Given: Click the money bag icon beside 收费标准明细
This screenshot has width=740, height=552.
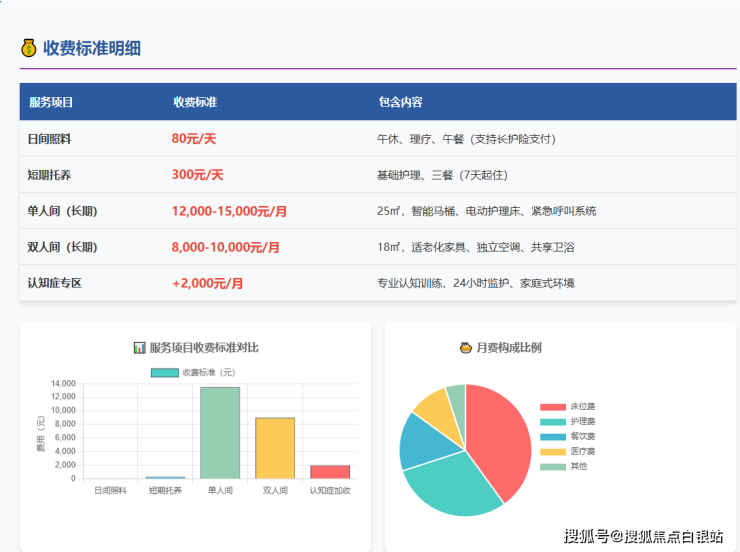Looking at the screenshot, I should (x=28, y=48).
